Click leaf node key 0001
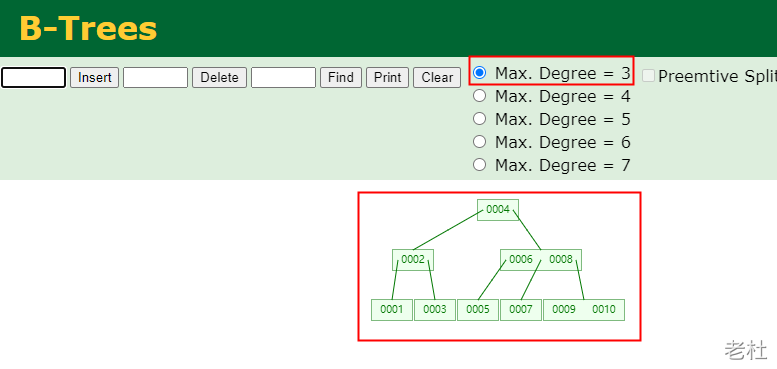 point(392,310)
